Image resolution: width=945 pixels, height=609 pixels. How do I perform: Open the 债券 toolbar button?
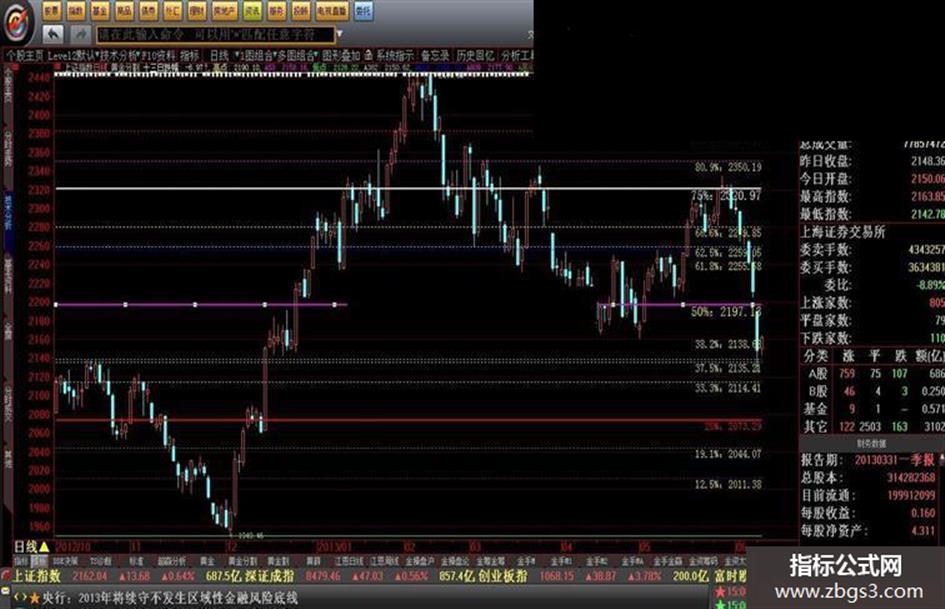[x=148, y=11]
